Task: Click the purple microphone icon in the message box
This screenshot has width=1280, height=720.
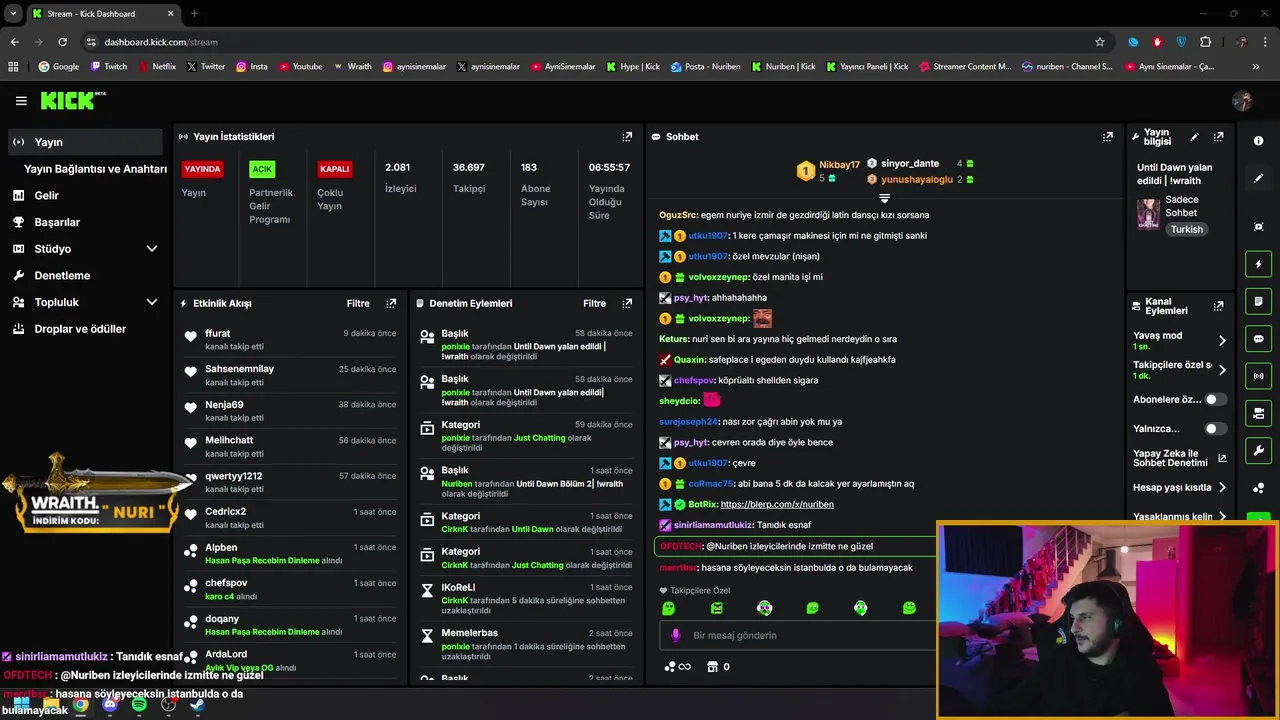Action: [x=676, y=635]
